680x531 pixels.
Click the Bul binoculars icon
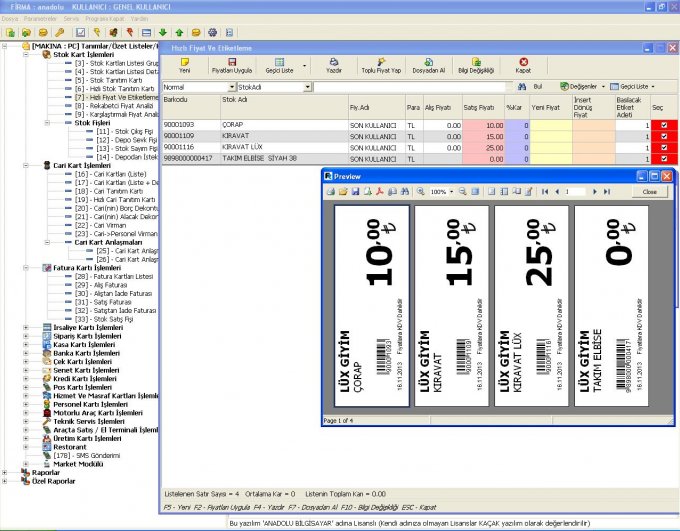(521, 87)
